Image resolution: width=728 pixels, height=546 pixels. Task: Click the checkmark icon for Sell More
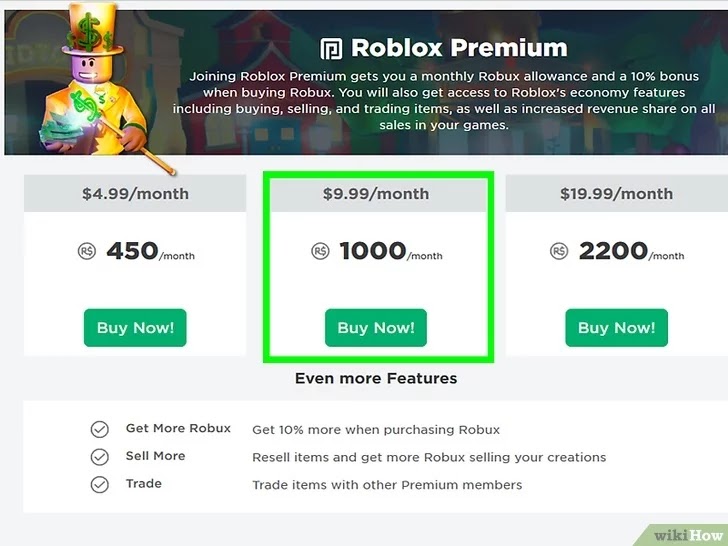99,457
